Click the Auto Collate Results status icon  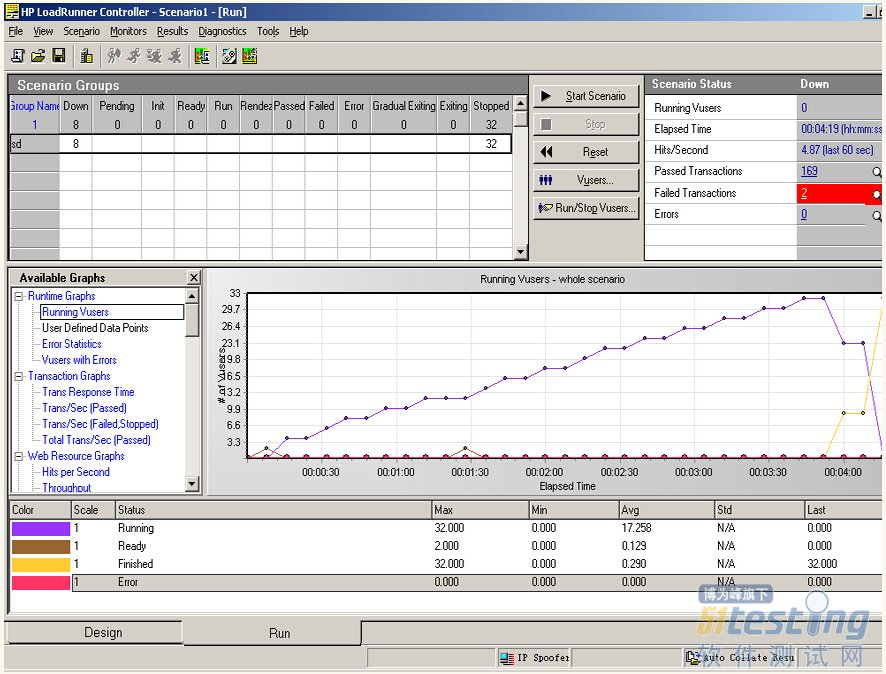pyautogui.click(x=693, y=657)
